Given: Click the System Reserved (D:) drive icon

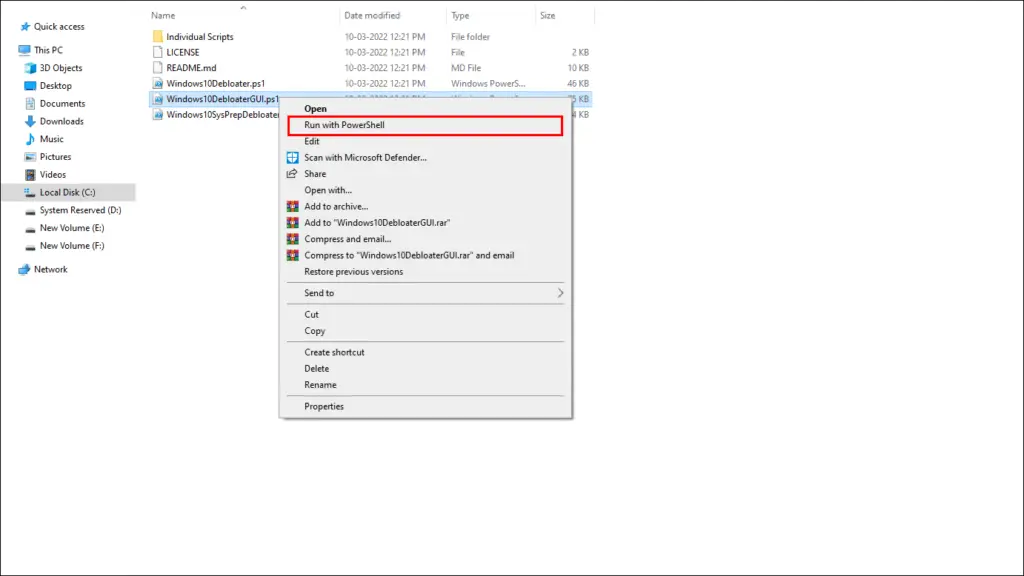Looking at the screenshot, I should 30,211.
